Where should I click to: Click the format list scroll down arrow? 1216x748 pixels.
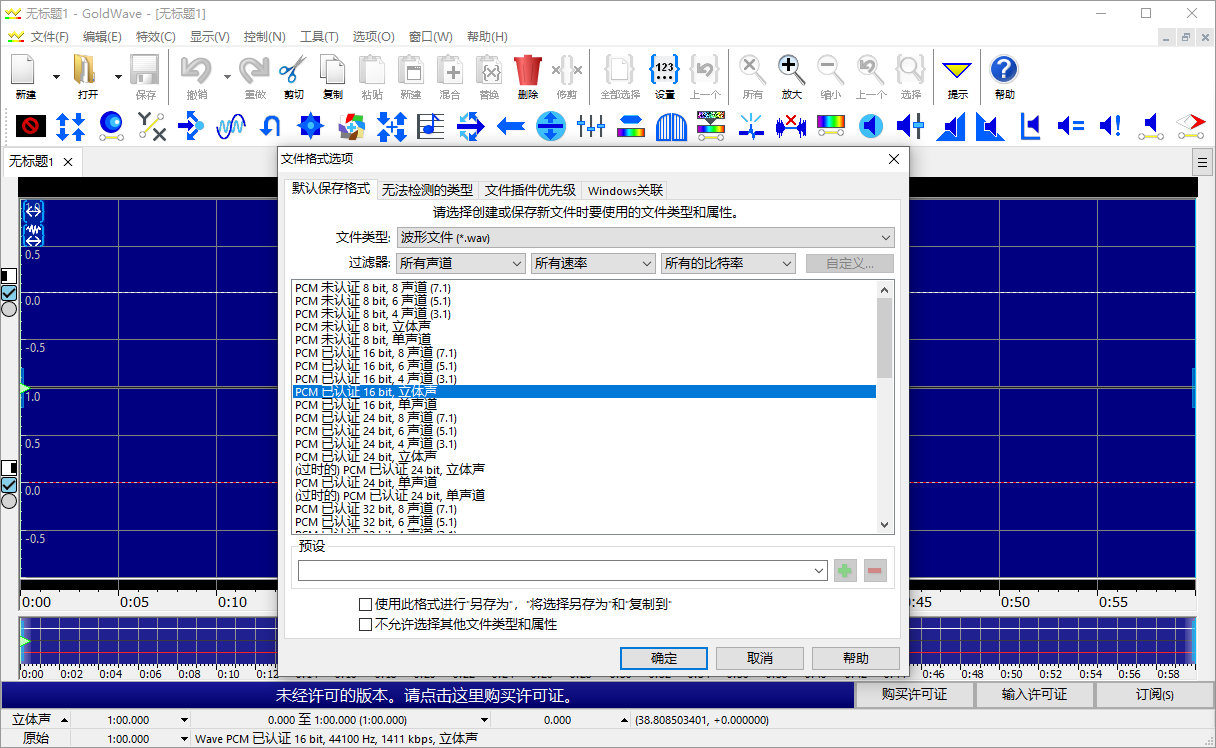point(884,525)
